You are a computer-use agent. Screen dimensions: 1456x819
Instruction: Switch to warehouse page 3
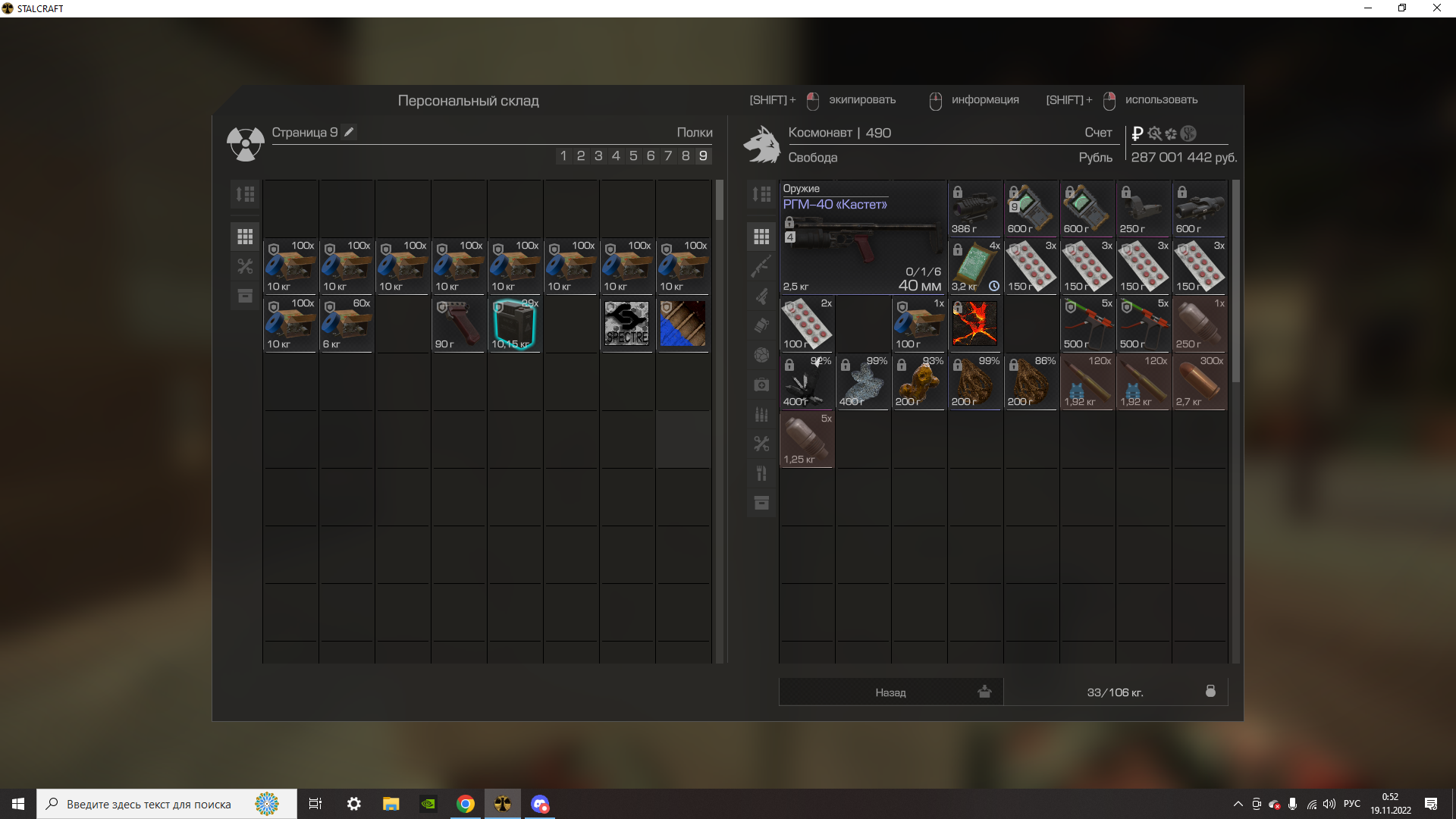pos(598,155)
